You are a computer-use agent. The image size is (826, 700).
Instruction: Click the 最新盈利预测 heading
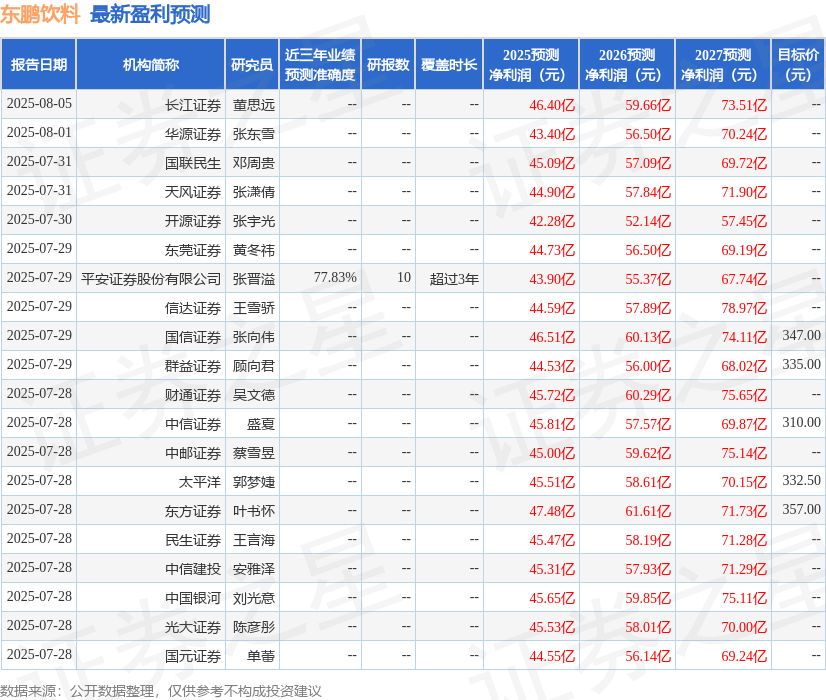150,14
